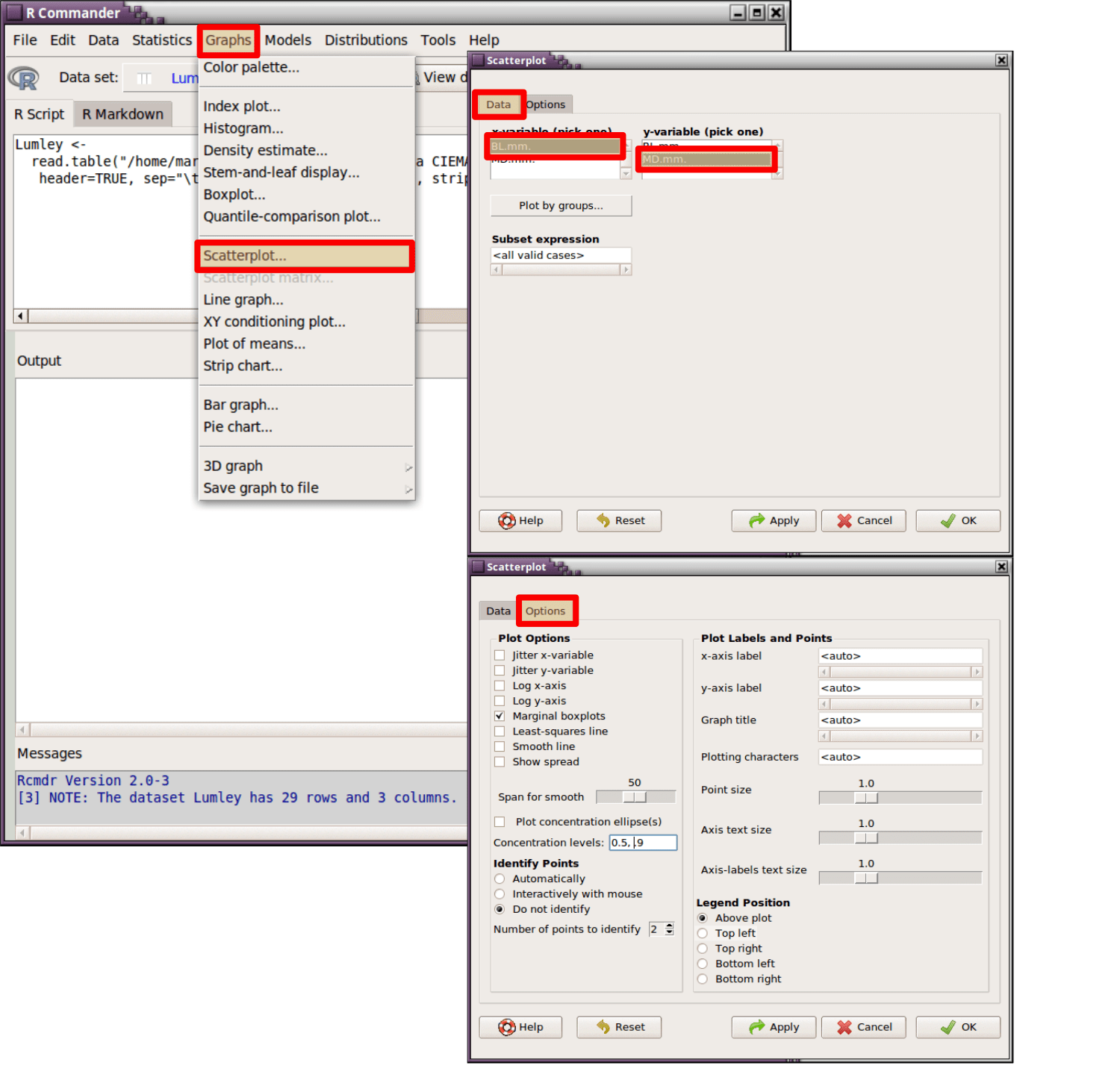
Task: Expand Save graph to file submenu
Action: point(306,488)
